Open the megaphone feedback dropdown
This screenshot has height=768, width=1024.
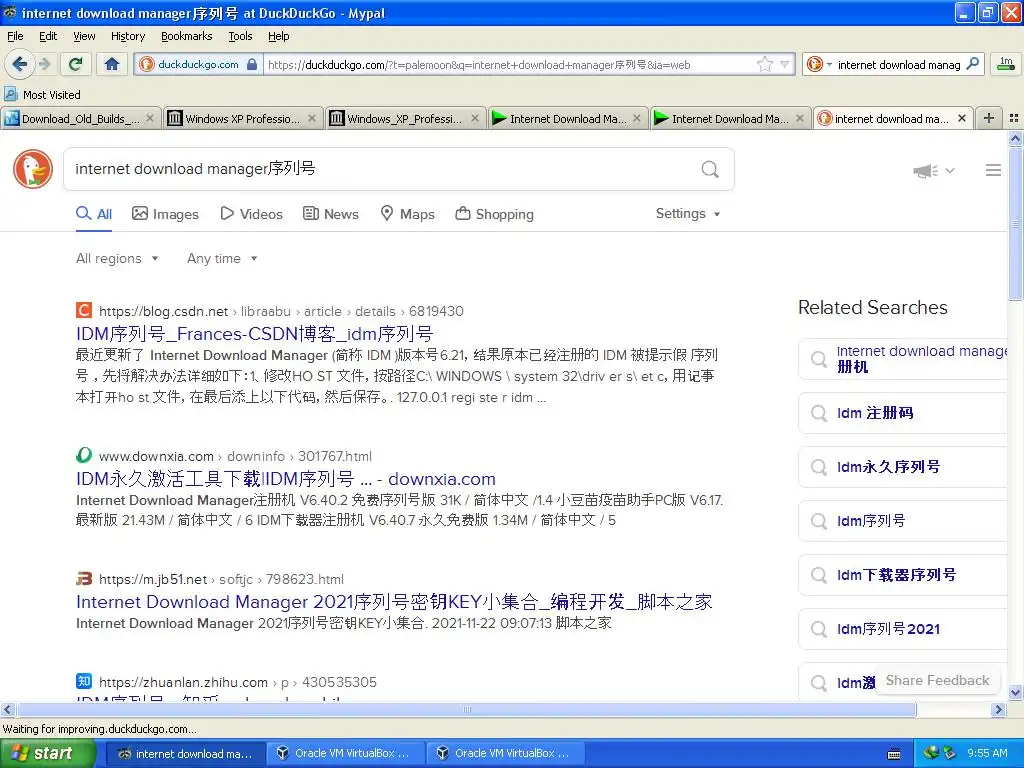pyautogui.click(x=934, y=170)
